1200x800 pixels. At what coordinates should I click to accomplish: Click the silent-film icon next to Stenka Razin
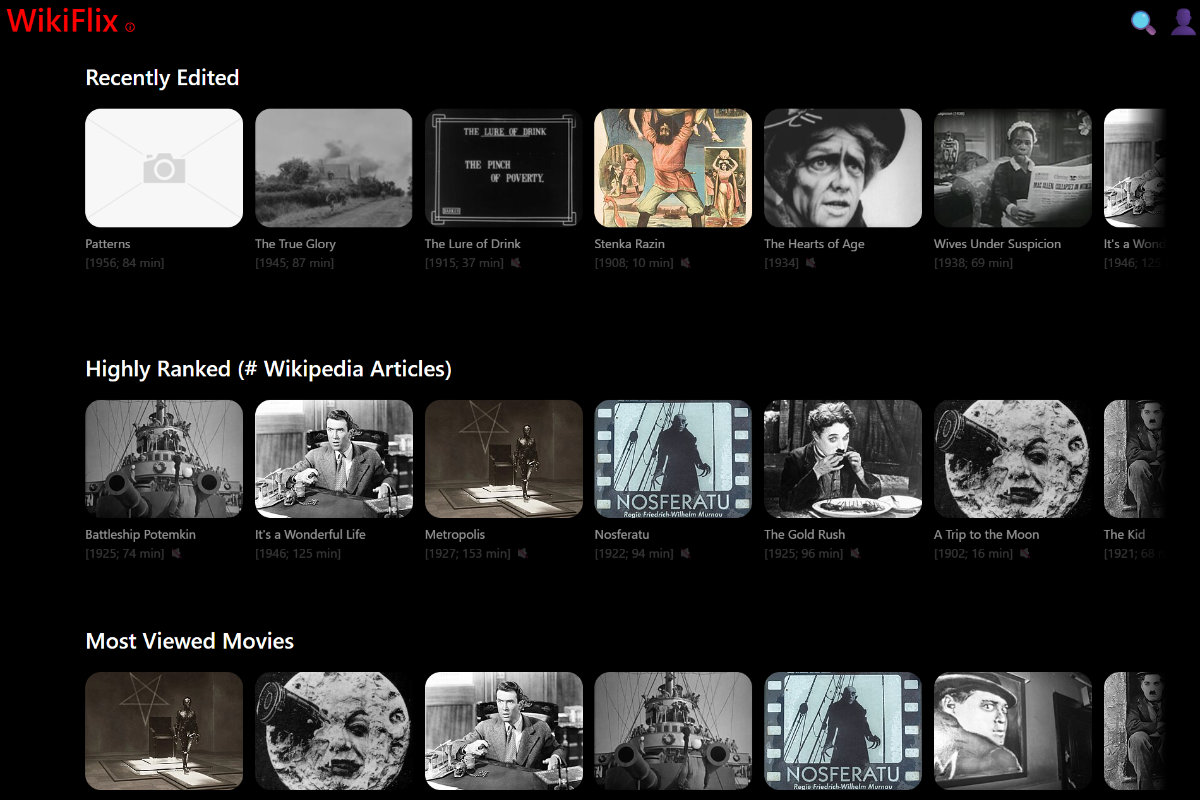(685, 263)
